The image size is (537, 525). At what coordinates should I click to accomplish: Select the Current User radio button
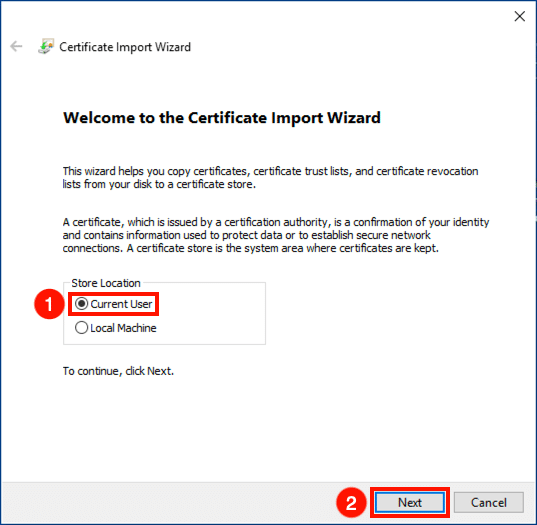click(82, 304)
